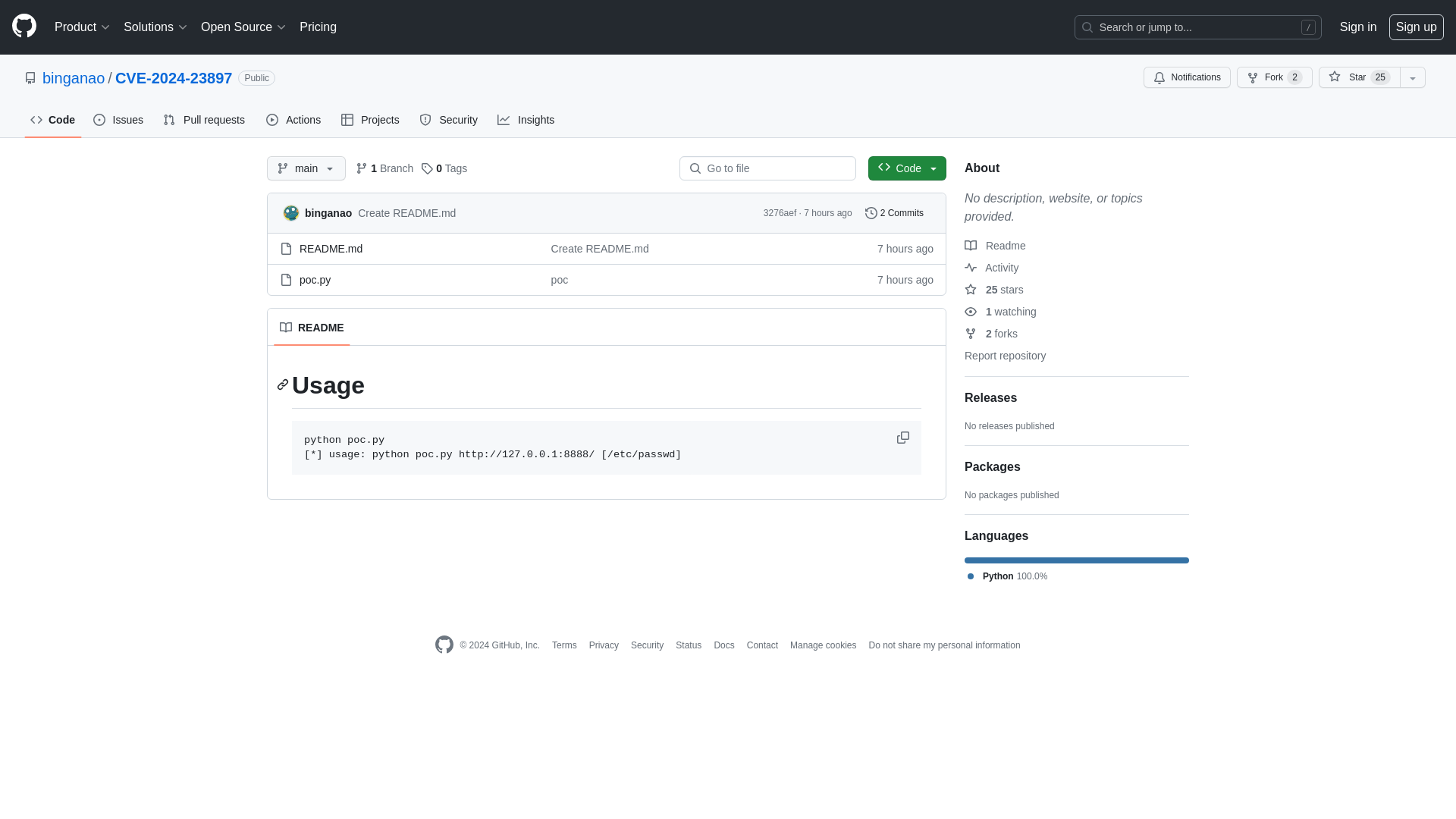The height and width of the screenshot is (819, 1456).
Task: Click the fork icon beside 2 forks
Action: coord(971,334)
